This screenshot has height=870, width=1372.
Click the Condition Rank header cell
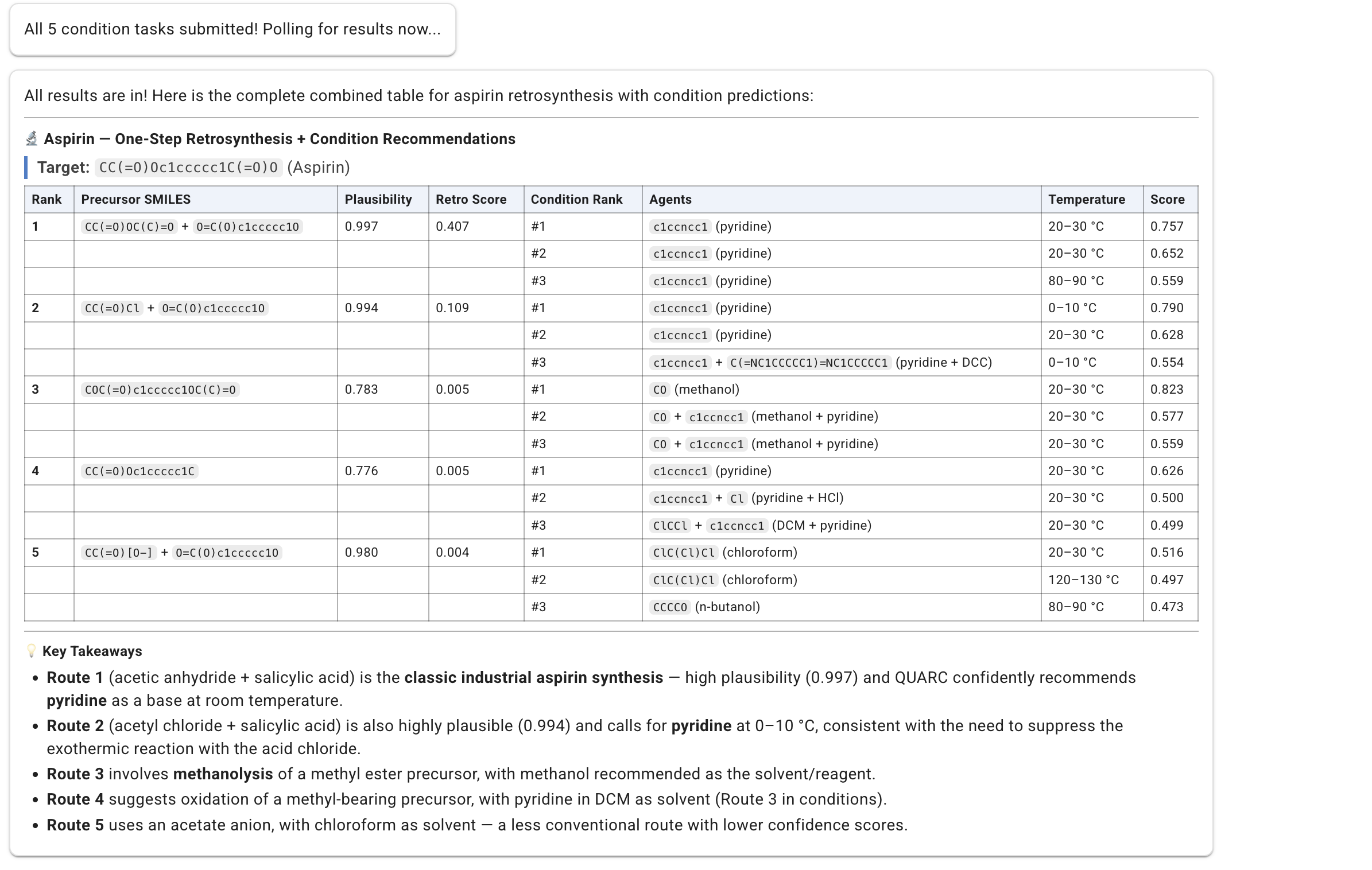click(576, 199)
